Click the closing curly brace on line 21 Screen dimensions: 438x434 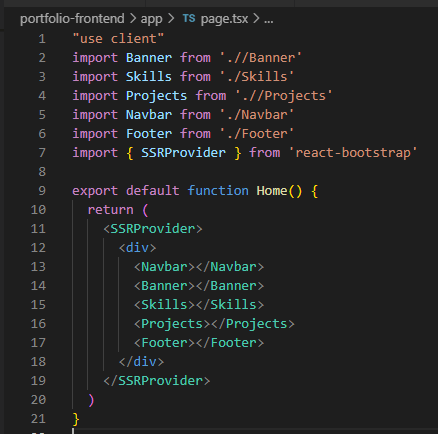(76, 419)
